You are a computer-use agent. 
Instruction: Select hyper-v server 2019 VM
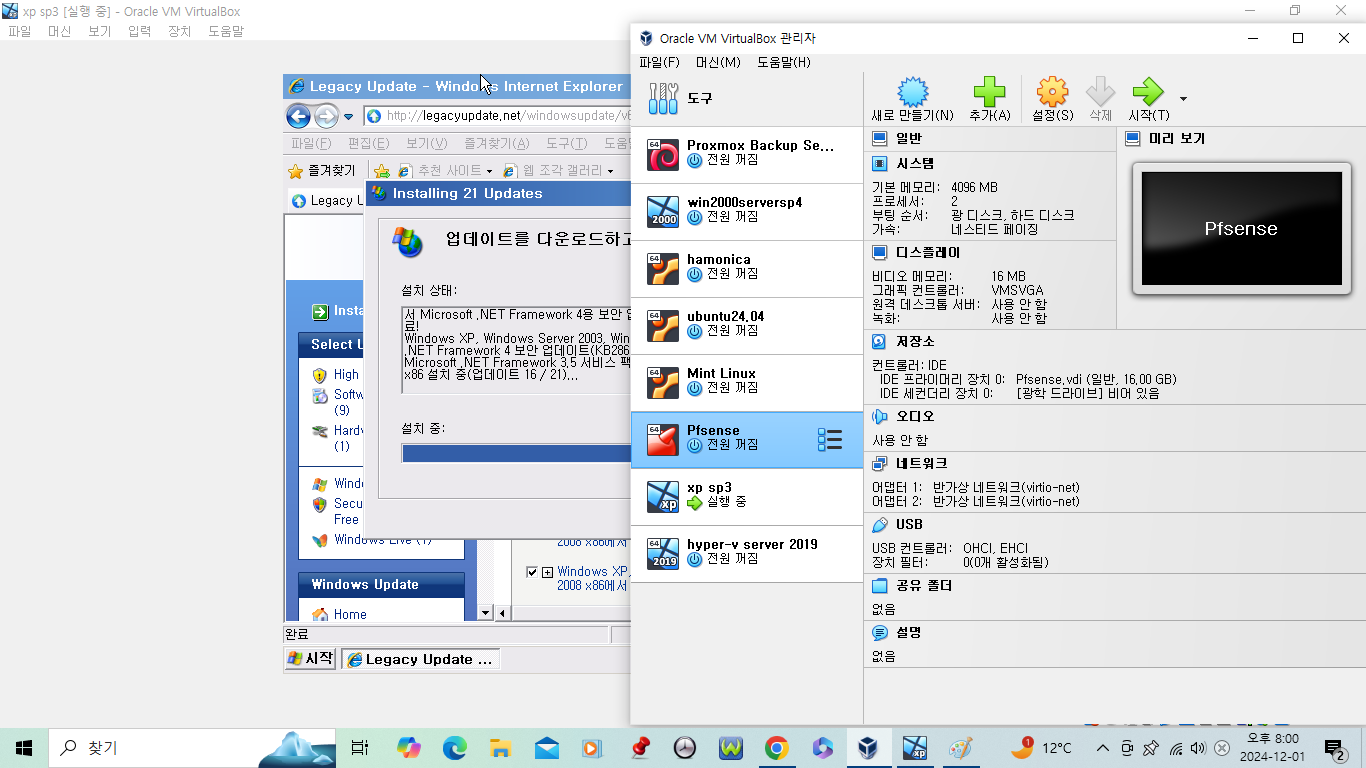click(747, 553)
